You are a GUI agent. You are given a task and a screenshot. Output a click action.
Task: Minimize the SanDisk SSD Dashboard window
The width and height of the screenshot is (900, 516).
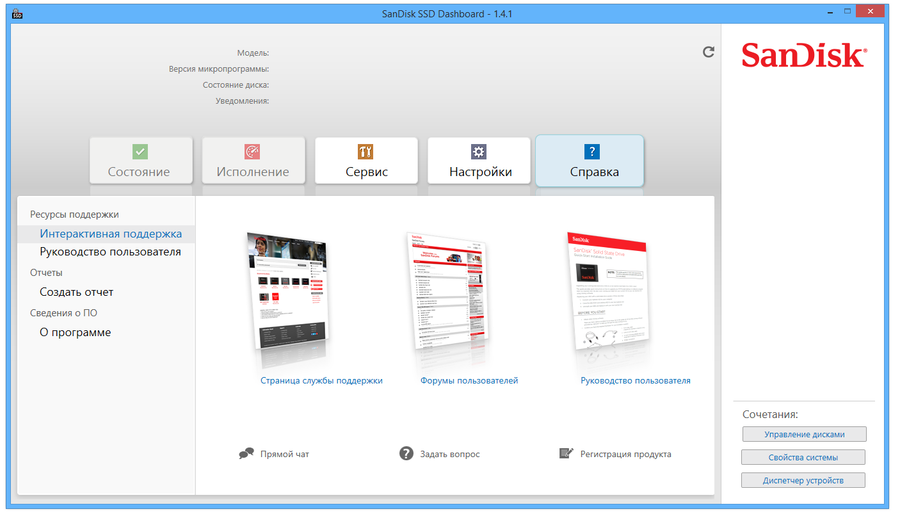coord(830,12)
